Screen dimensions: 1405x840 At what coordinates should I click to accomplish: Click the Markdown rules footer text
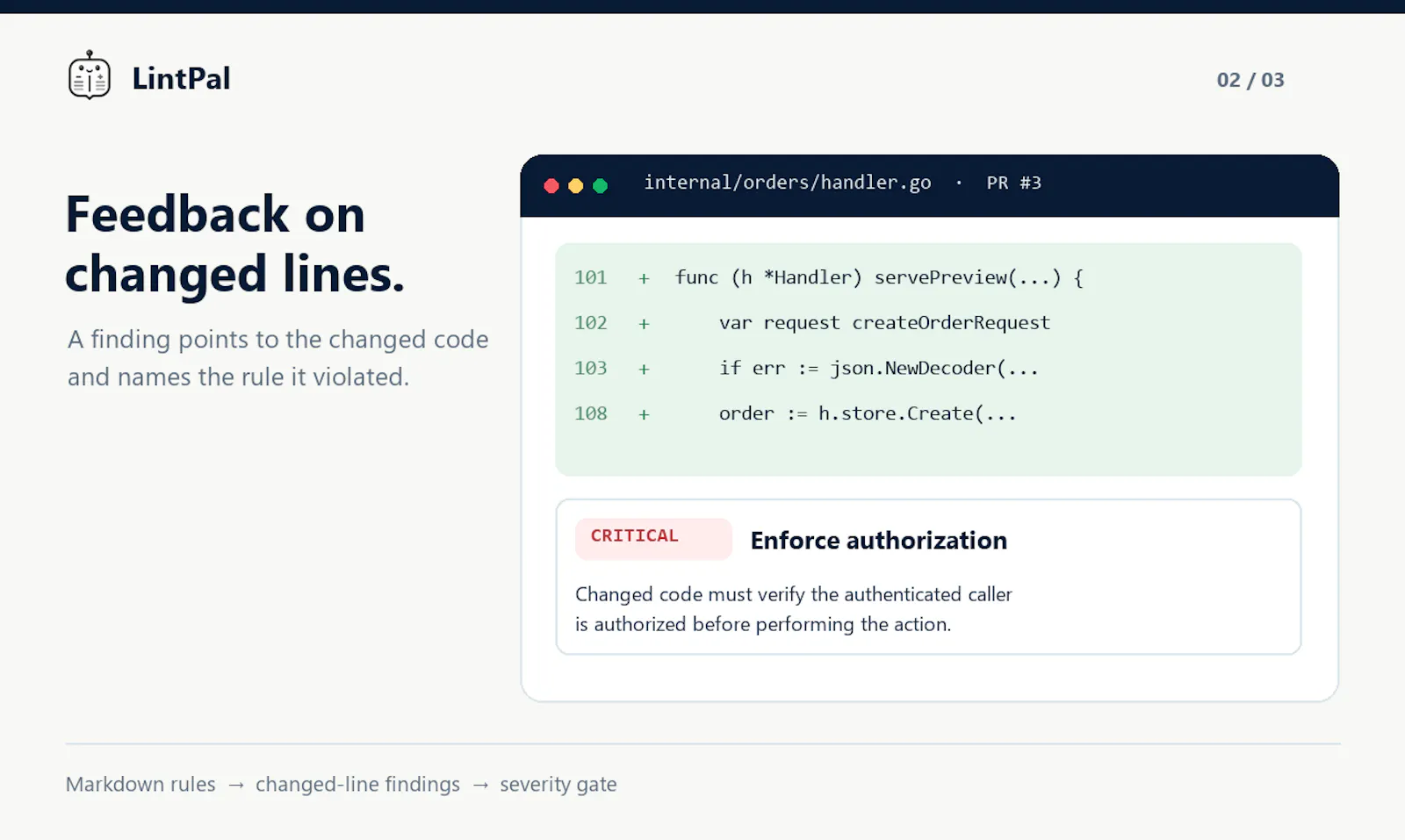tap(140, 784)
